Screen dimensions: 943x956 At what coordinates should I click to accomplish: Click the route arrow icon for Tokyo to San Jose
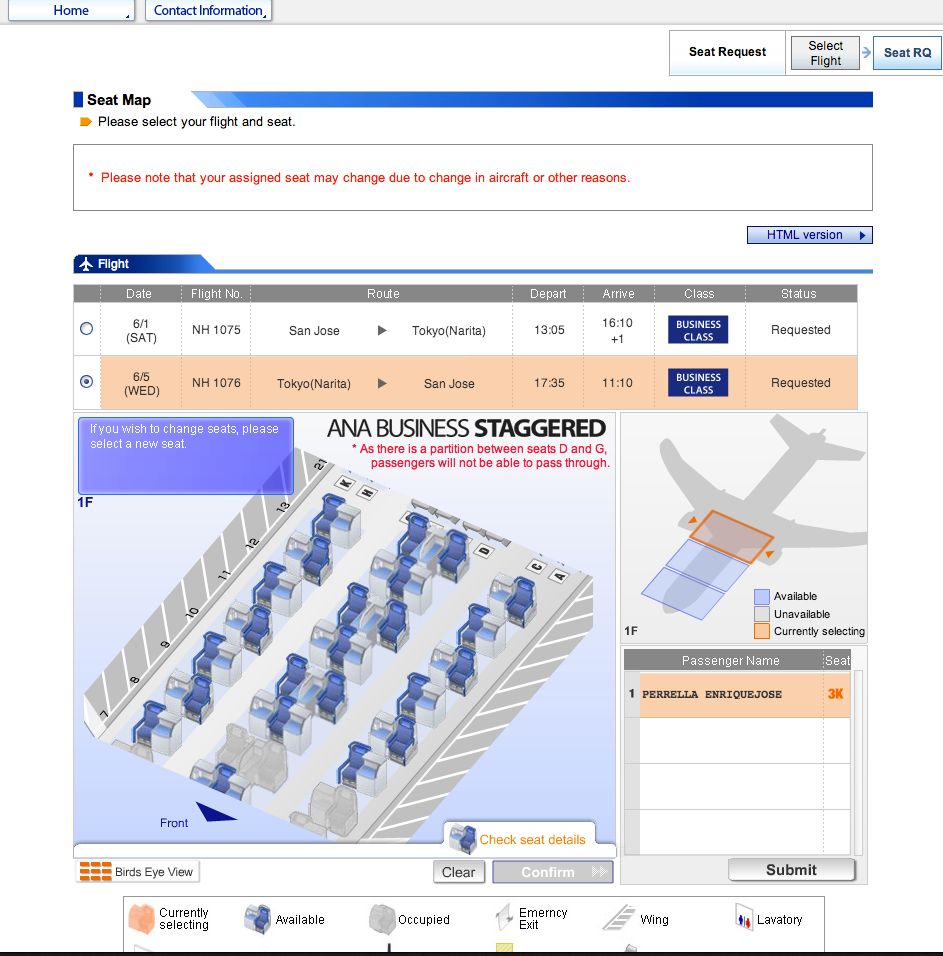click(382, 383)
